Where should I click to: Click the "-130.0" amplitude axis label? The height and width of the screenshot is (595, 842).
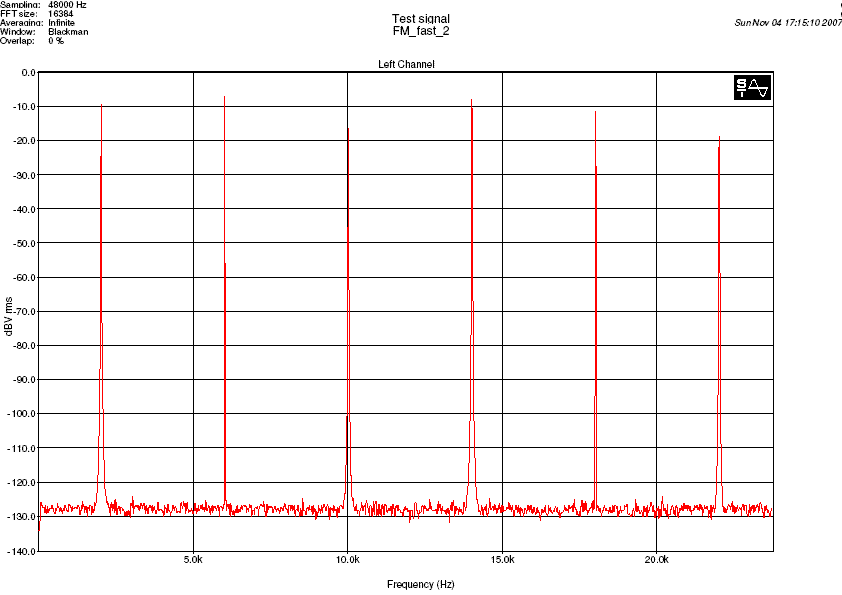21,517
